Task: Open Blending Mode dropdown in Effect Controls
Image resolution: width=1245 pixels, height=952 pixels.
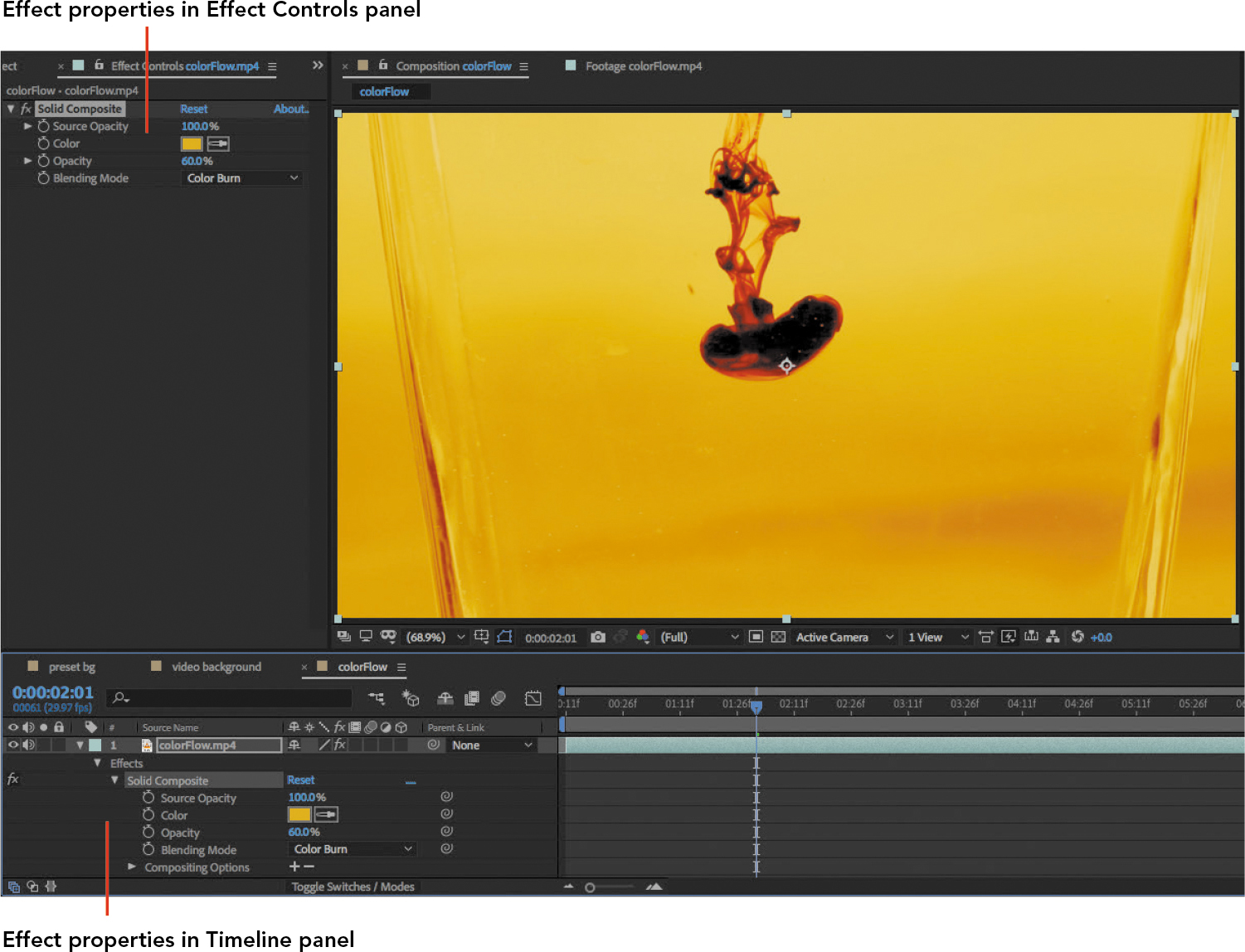Action: 241,178
